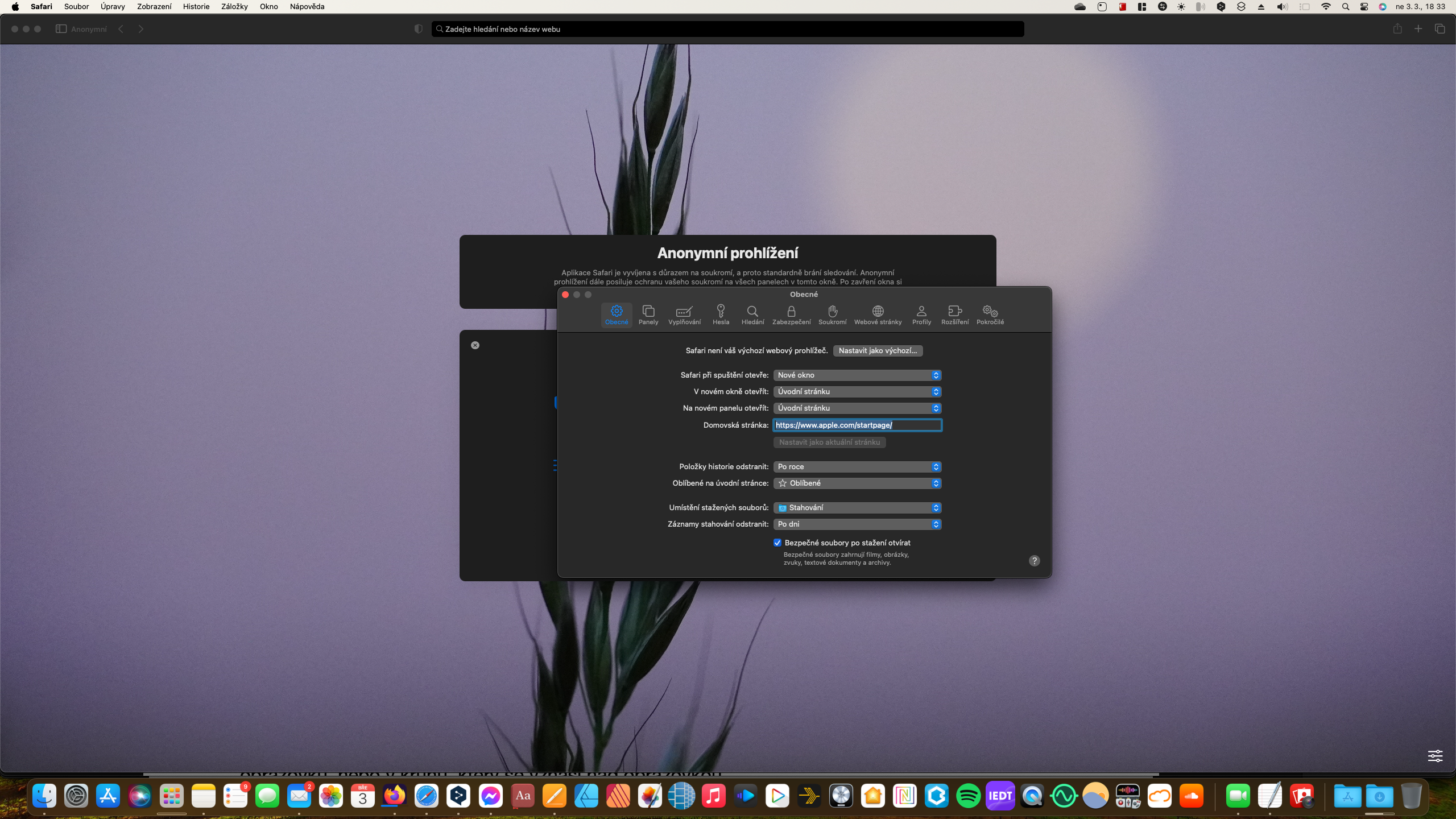Open Položky historie odstranit dropdown

pyautogui.click(x=857, y=467)
